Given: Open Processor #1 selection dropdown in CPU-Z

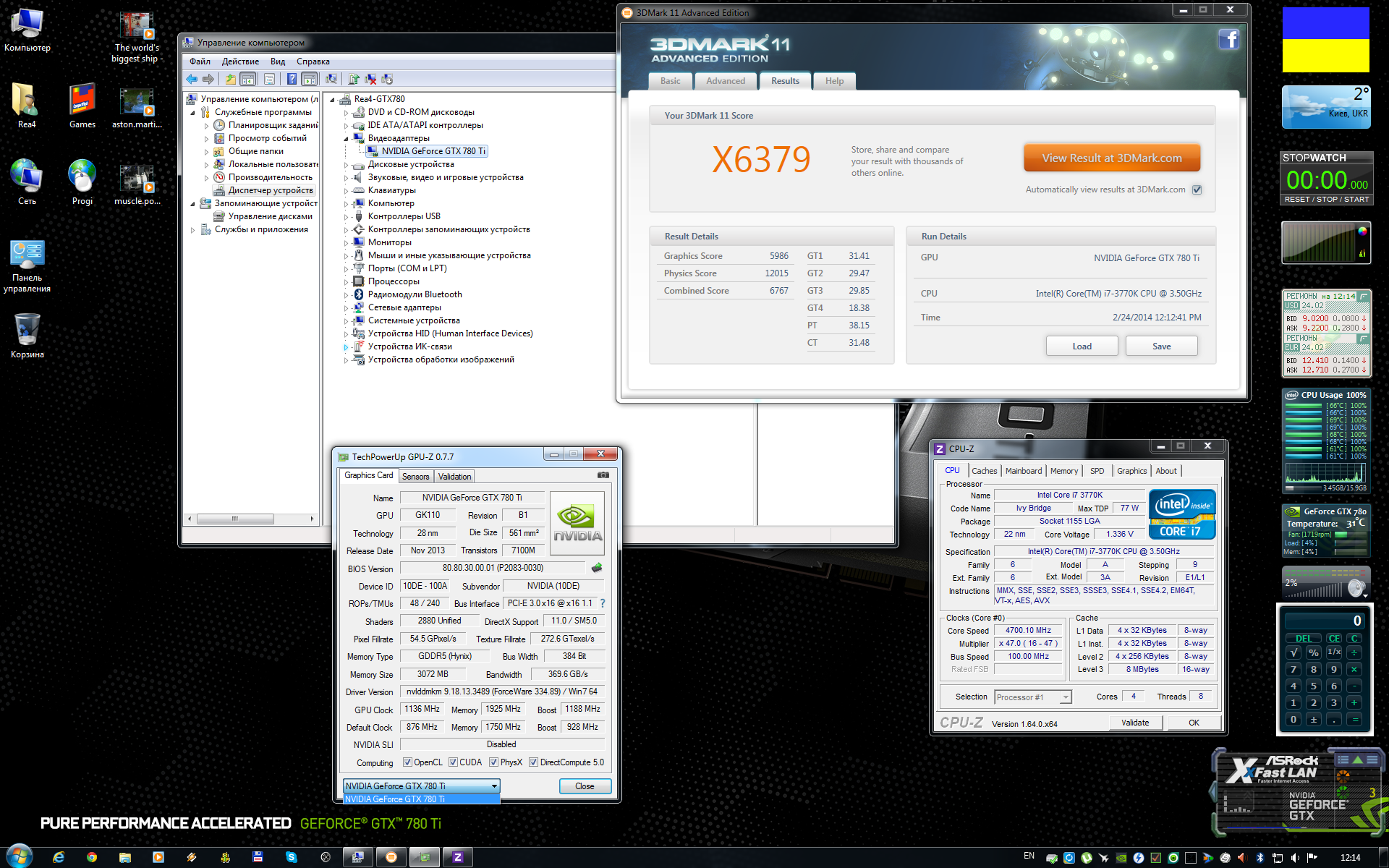Looking at the screenshot, I should pyautogui.click(x=1065, y=697).
